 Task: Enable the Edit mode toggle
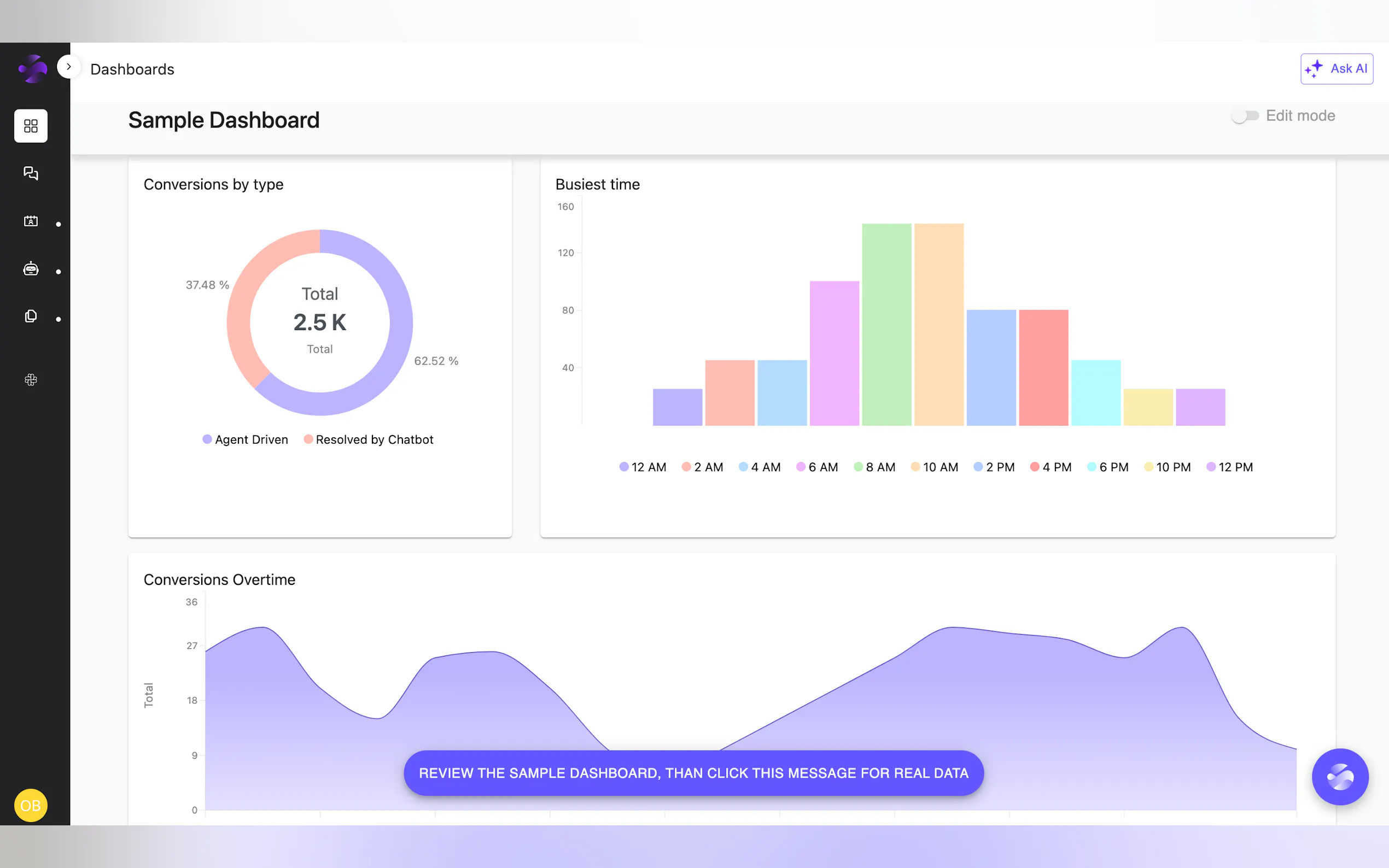pos(1245,116)
